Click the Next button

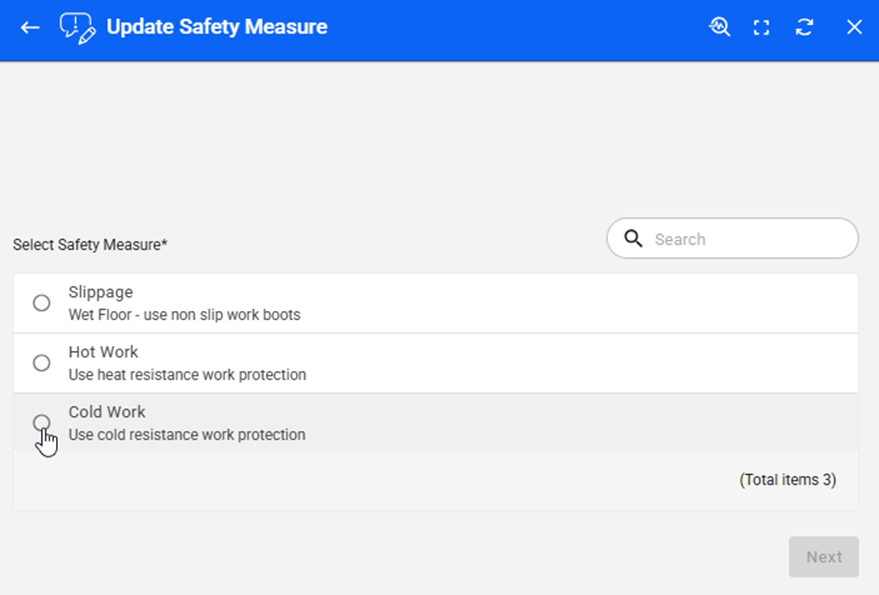click(823, 557)
